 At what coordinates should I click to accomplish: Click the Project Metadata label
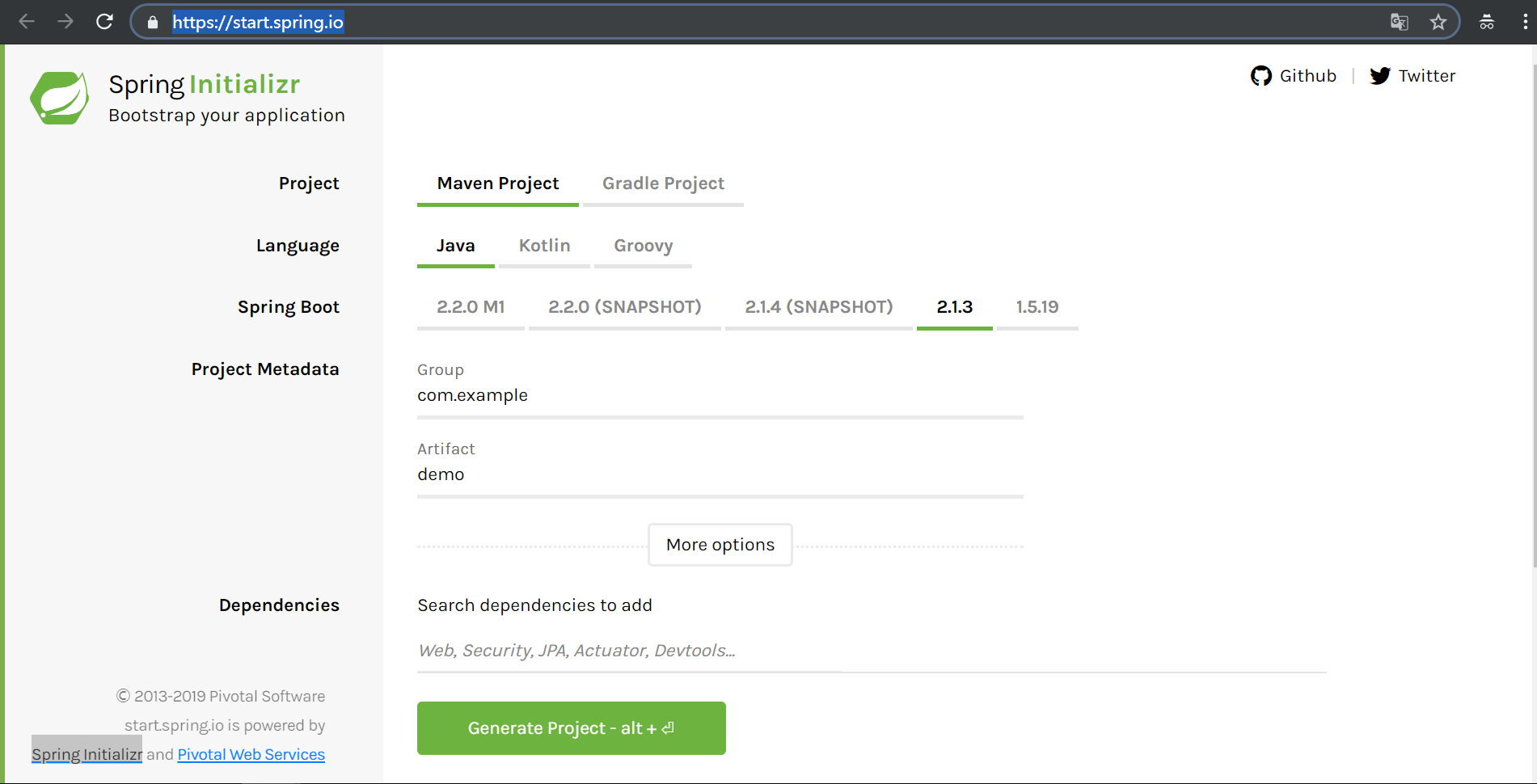point(265,369)
